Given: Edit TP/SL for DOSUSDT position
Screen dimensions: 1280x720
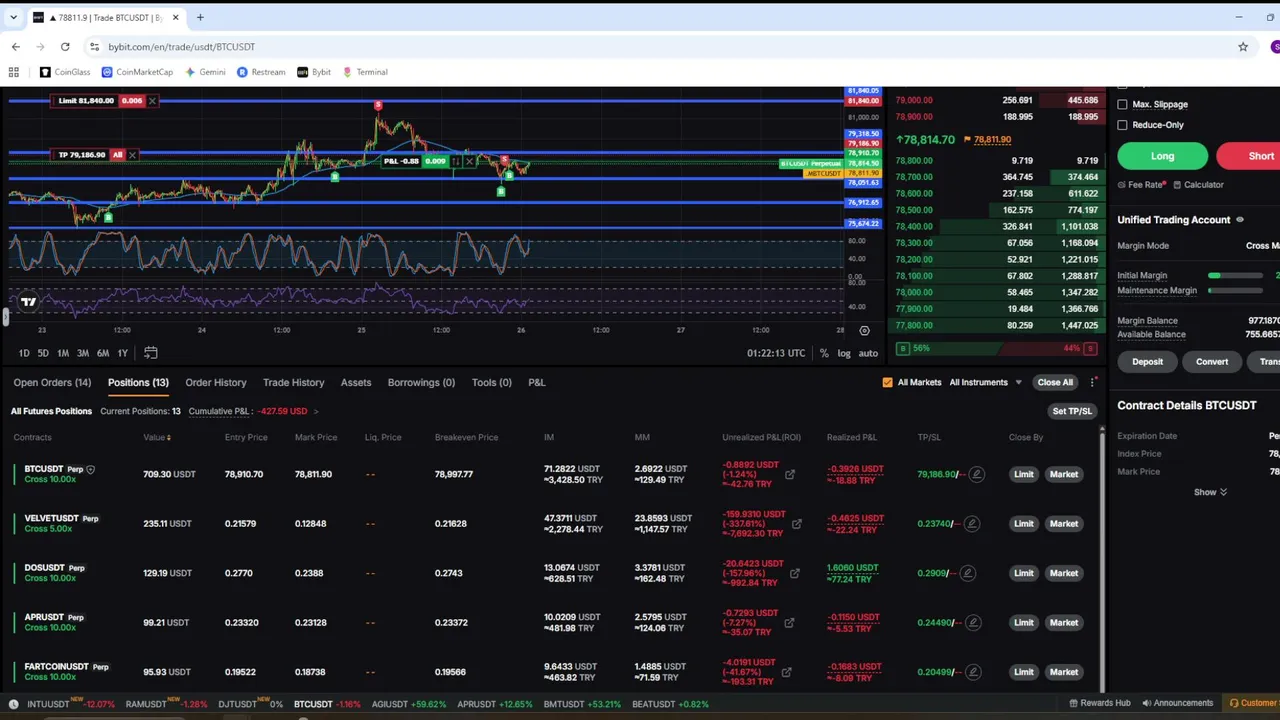Looking at the screenshot, I should (x=967, y=573).
